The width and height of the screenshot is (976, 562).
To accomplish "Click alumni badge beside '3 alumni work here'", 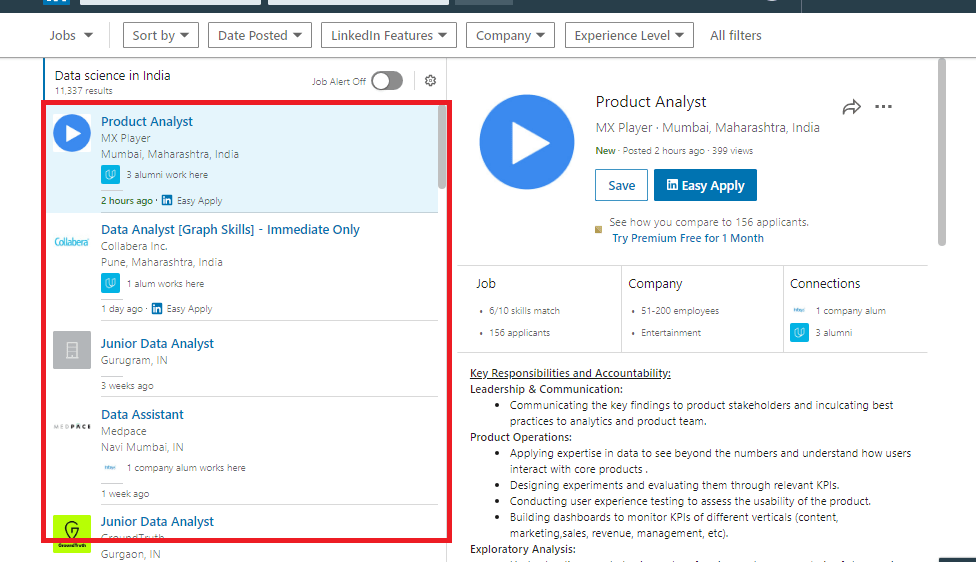I will point(110,175).
